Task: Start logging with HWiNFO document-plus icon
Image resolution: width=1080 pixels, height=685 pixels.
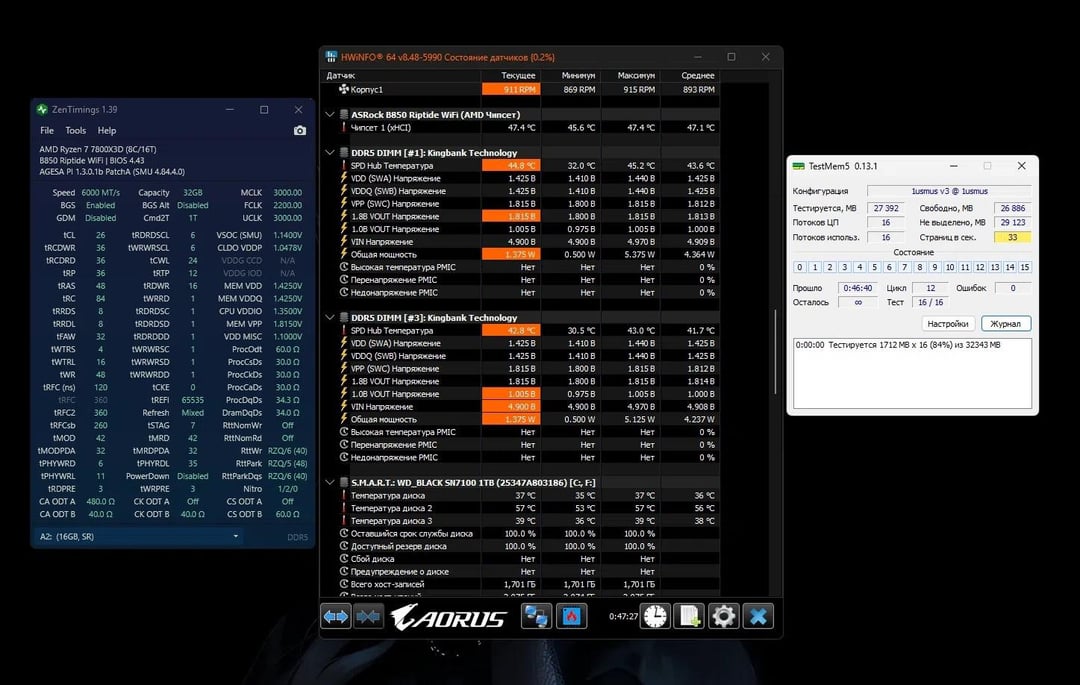Action: tap(689, 616)
